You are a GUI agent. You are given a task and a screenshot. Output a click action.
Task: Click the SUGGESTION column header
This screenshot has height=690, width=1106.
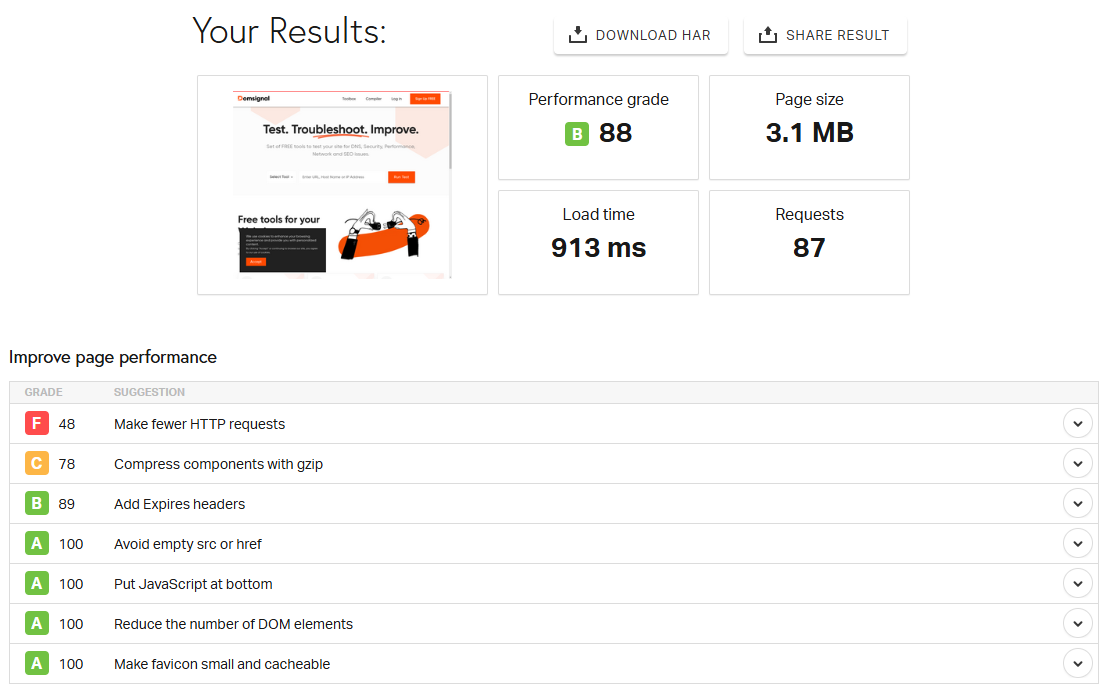coord(150,392)
